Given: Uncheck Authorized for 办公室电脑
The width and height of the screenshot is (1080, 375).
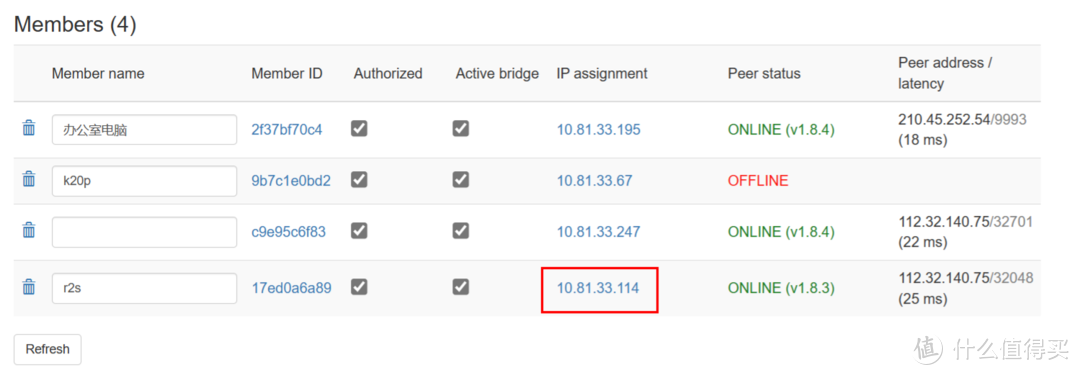Looking at the screenshot, I should [x=359, y=128].
